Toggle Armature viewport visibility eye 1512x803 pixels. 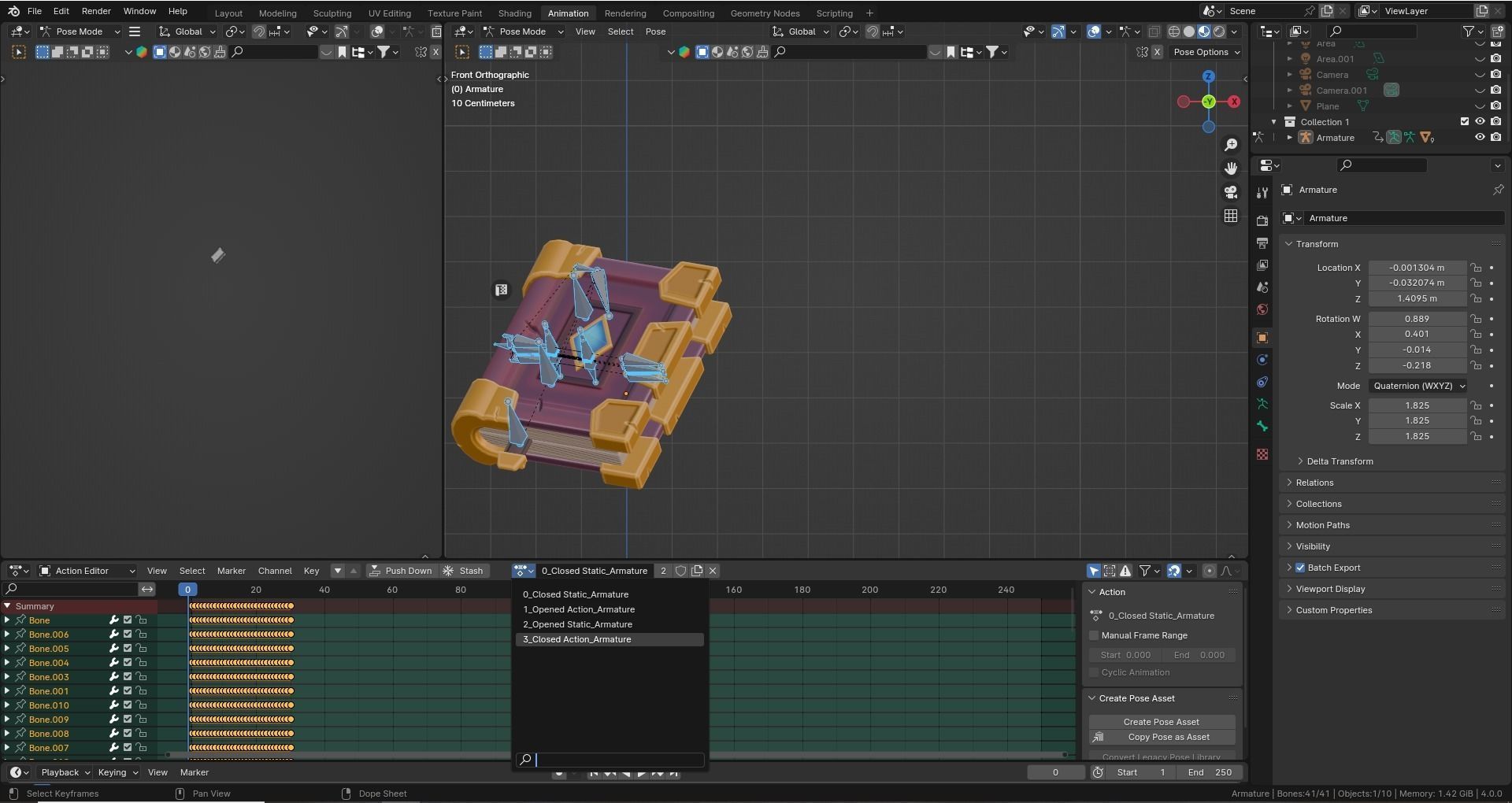coord(1480,137)
